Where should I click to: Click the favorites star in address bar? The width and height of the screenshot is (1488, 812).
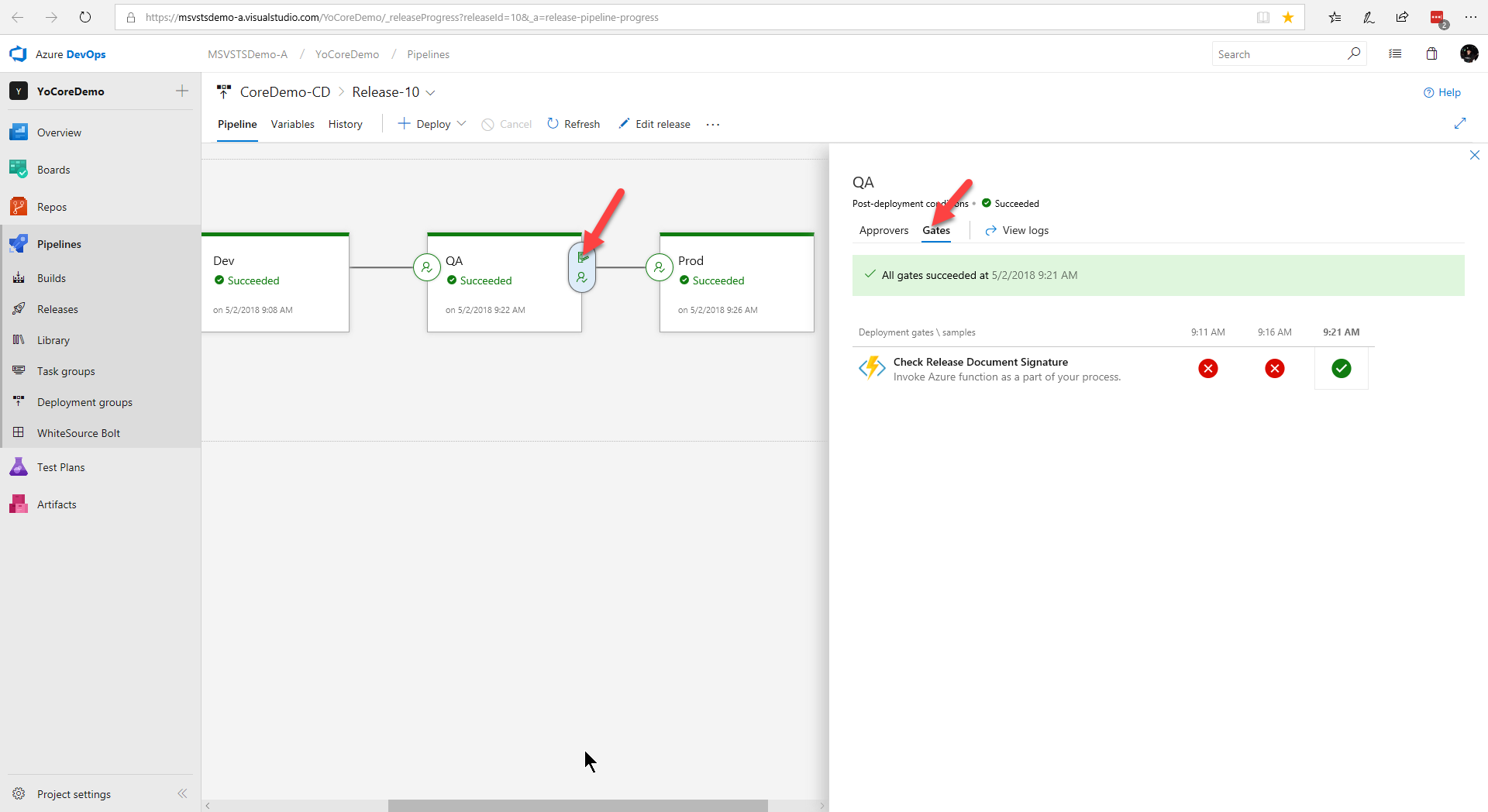tap(1288, 17)
